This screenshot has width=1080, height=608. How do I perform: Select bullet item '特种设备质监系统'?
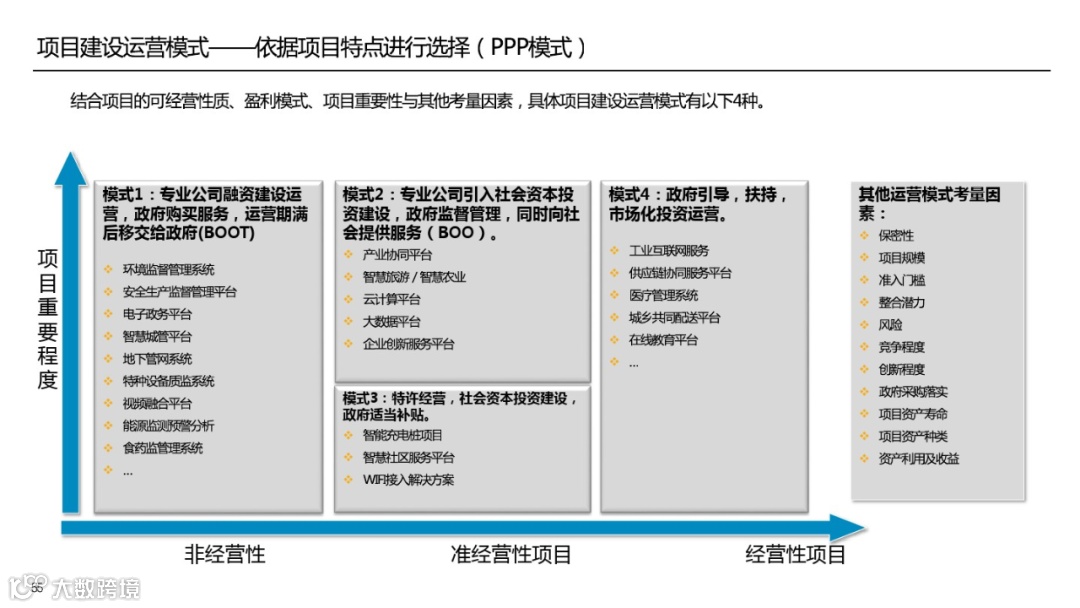168,381
